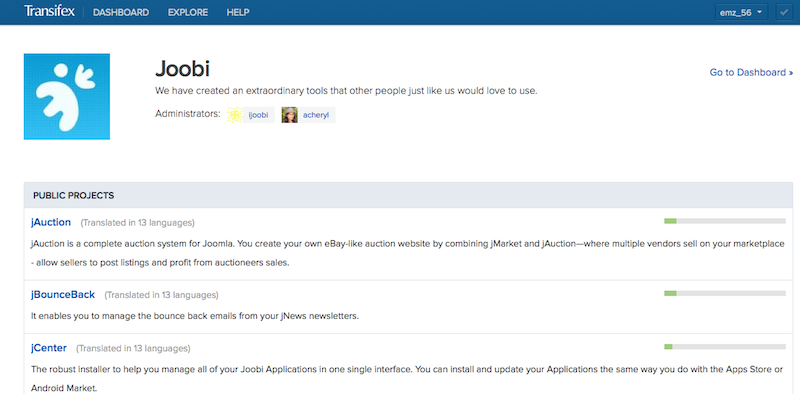
Task: Click the jAuction description paragraph
Action: [x=408, y=254]
